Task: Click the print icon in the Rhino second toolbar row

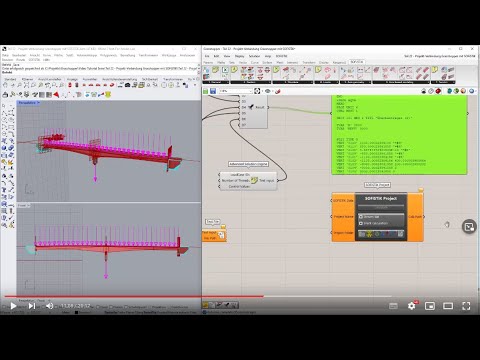Action: pos(5,95)
